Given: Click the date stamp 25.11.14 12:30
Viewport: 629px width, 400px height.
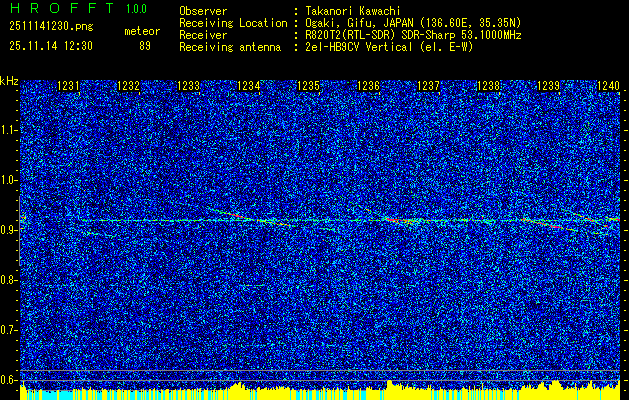Looking at the screenshot, I should tap(51, 46).
